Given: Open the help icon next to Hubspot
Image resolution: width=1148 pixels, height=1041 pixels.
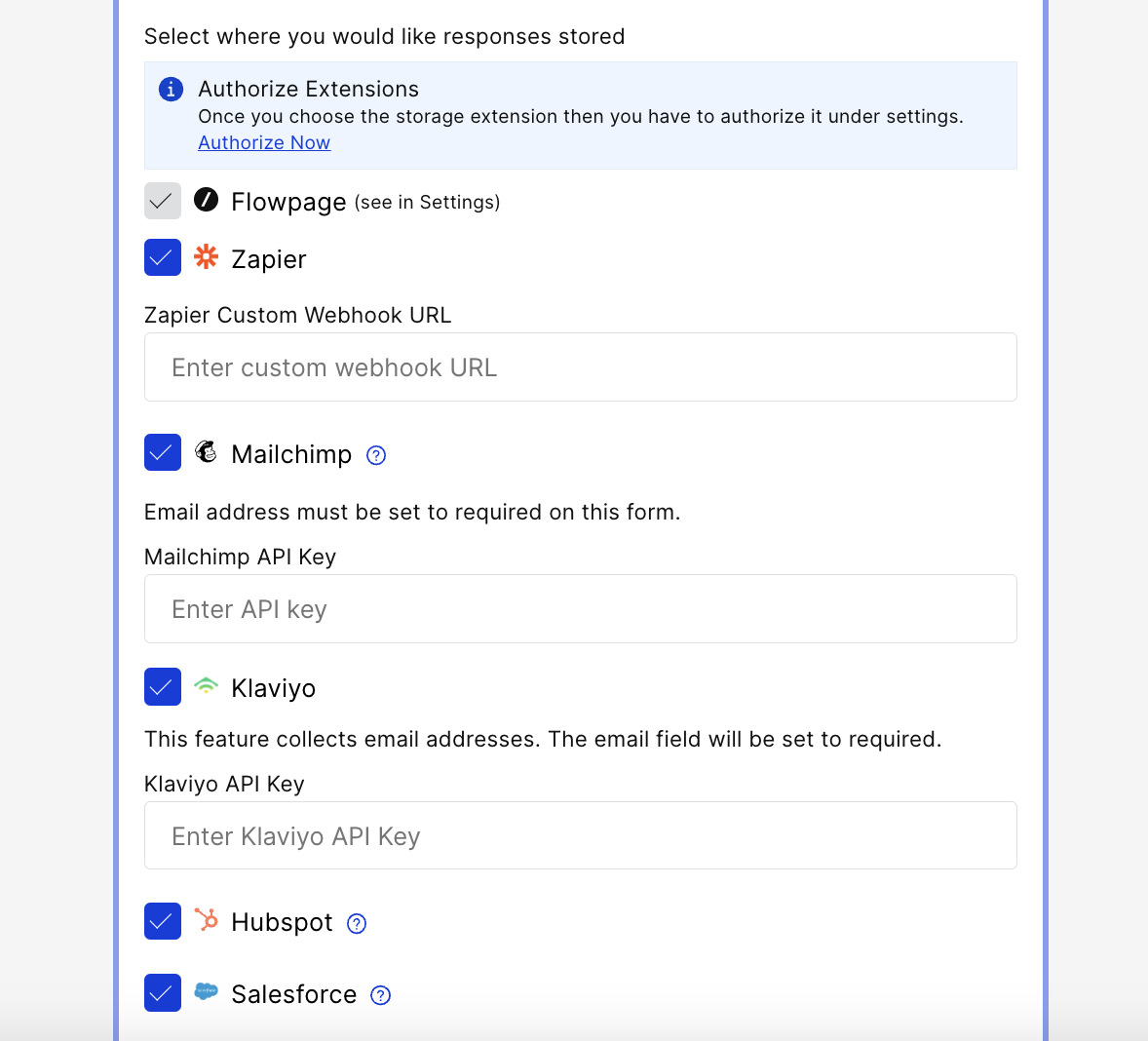Looking at the screenshot, I should (x=357, y=924).
